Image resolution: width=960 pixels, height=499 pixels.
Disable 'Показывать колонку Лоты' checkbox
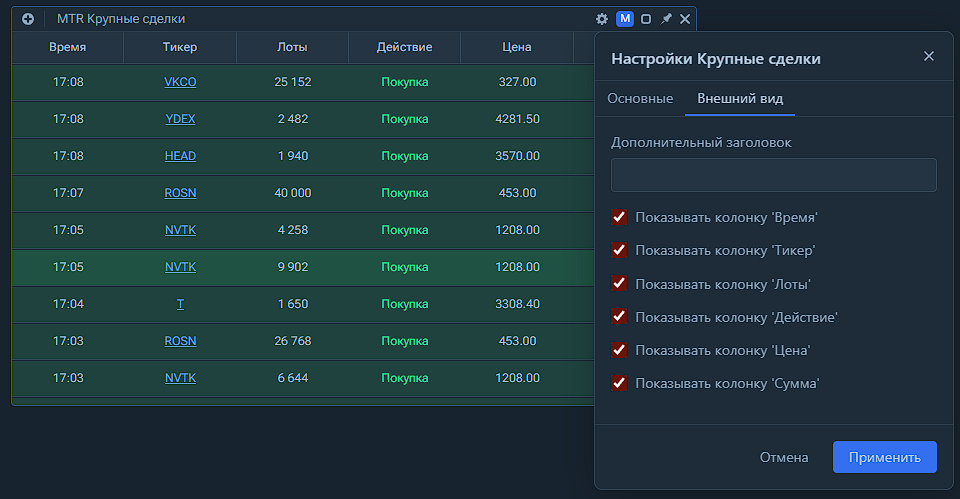[x=619, y=283]
